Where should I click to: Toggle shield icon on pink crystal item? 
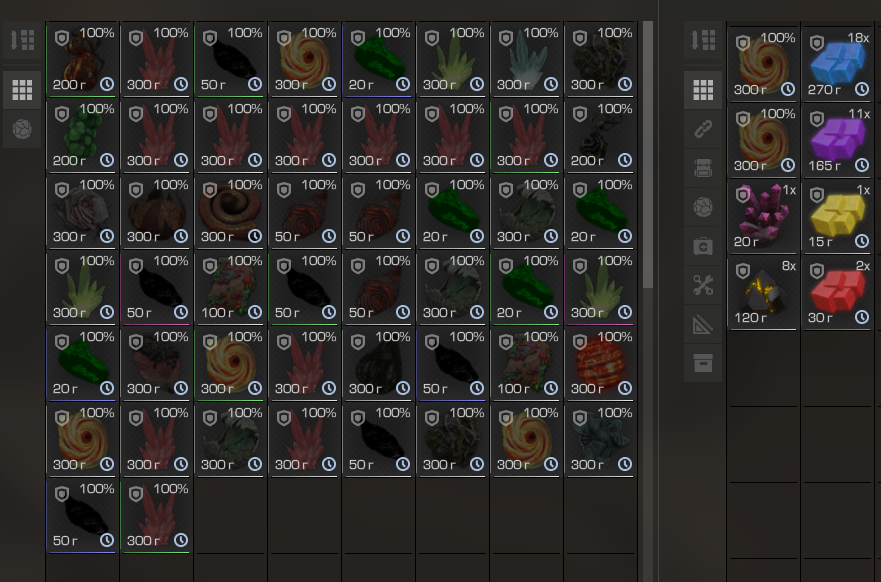743,195
